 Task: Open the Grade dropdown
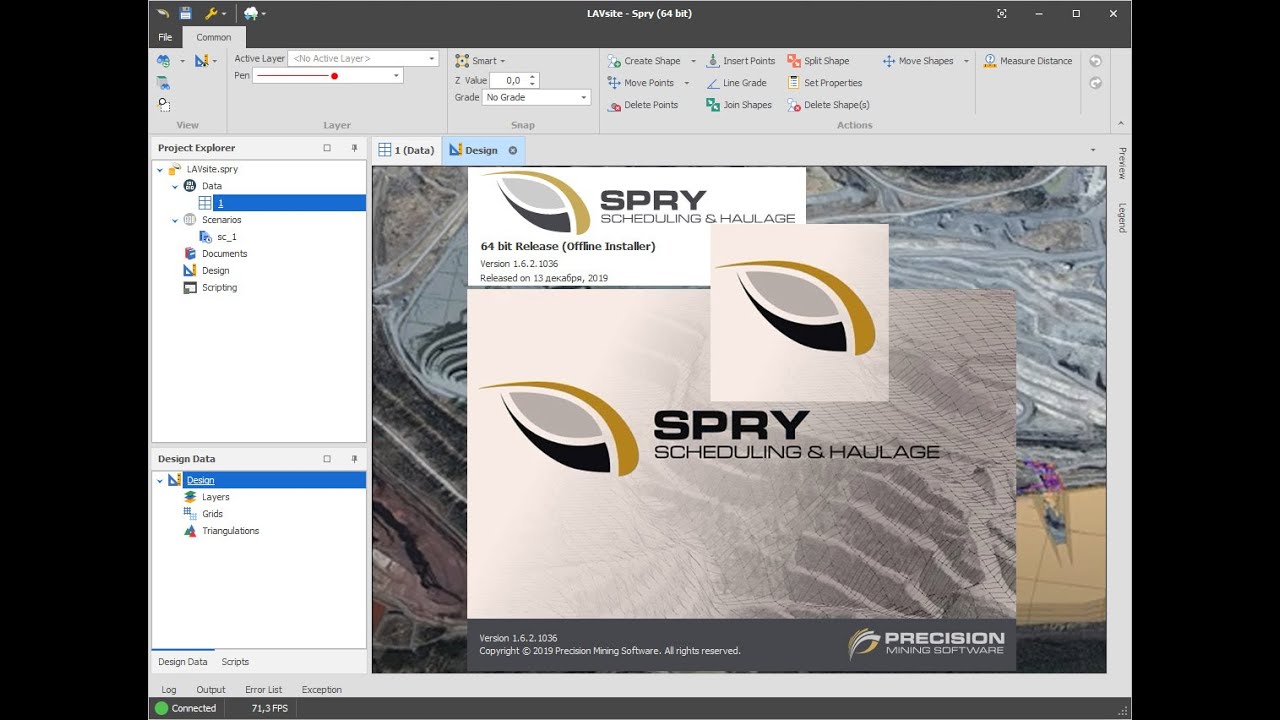pyautogui.click(x=584, y=98)
